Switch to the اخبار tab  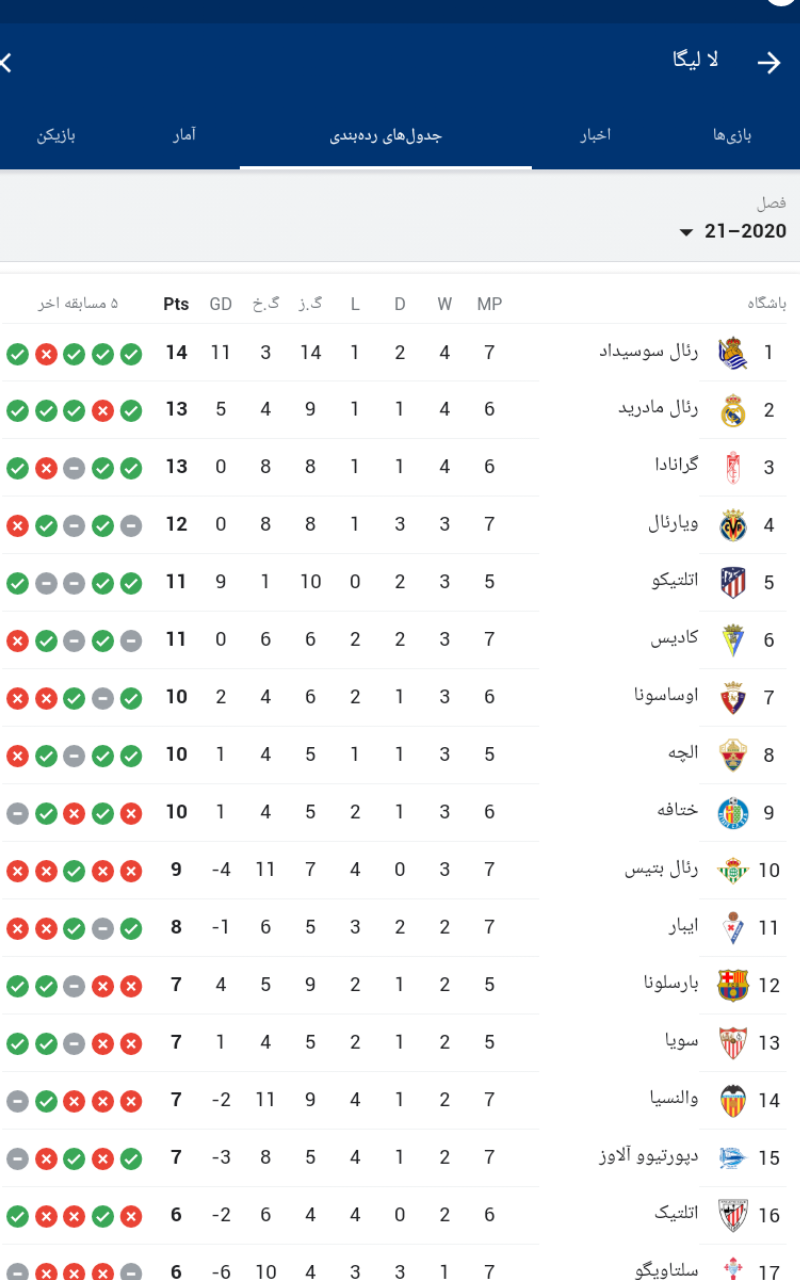(596, 135)
